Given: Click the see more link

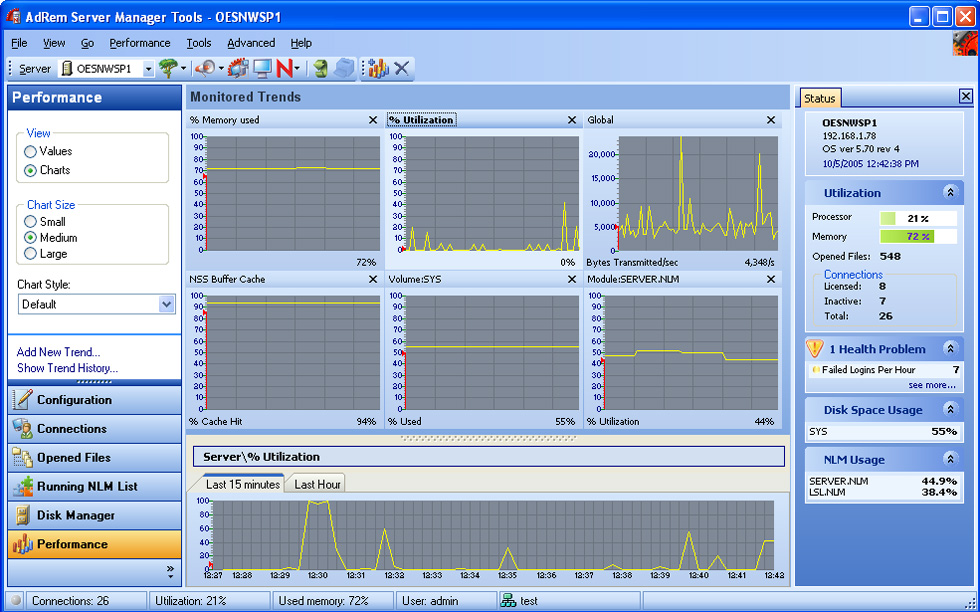Looking at the screenshot, I should pyautogui.click(x=932, y=385).
